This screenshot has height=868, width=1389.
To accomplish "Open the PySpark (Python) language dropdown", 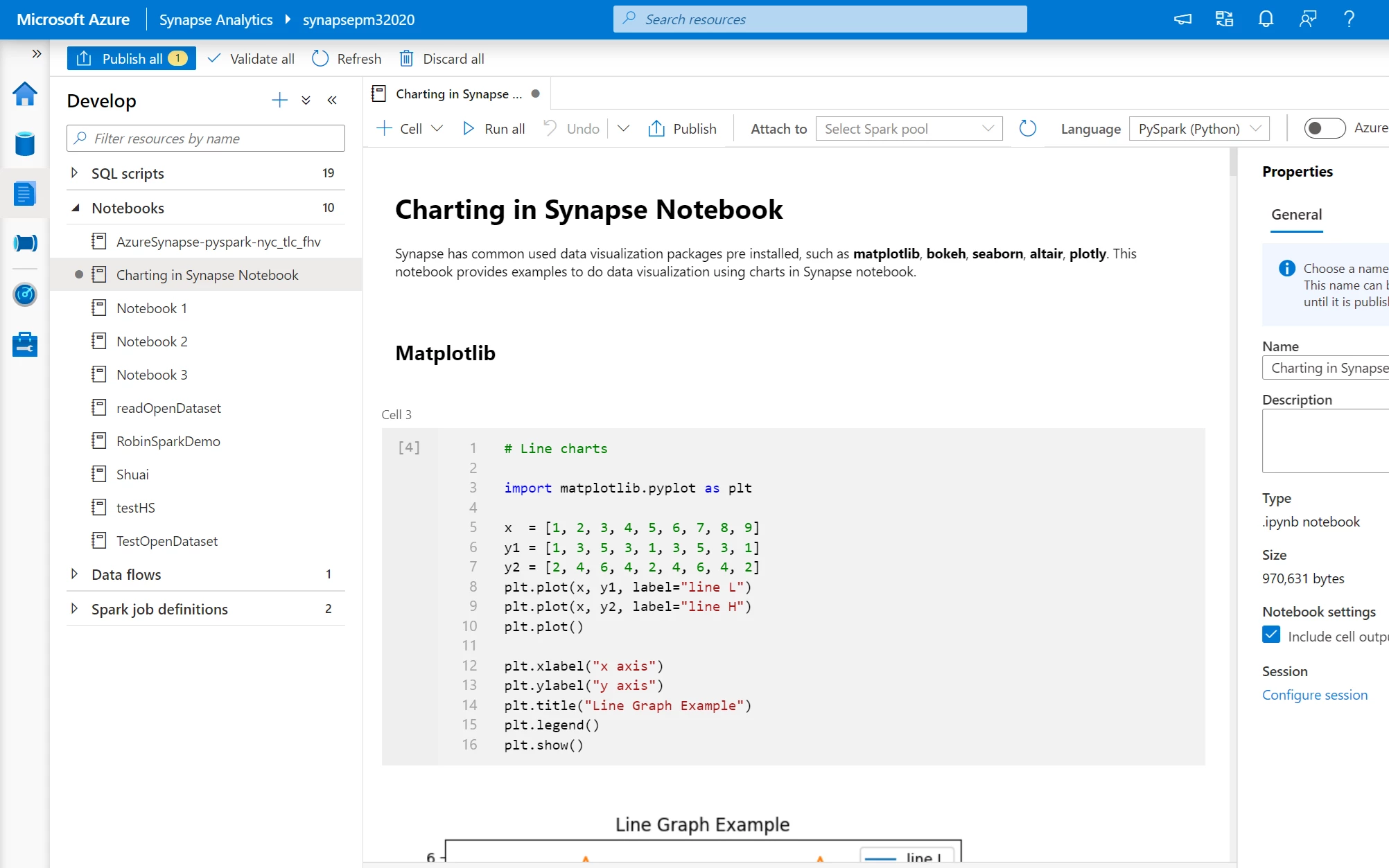I will tap(1198, 128).
